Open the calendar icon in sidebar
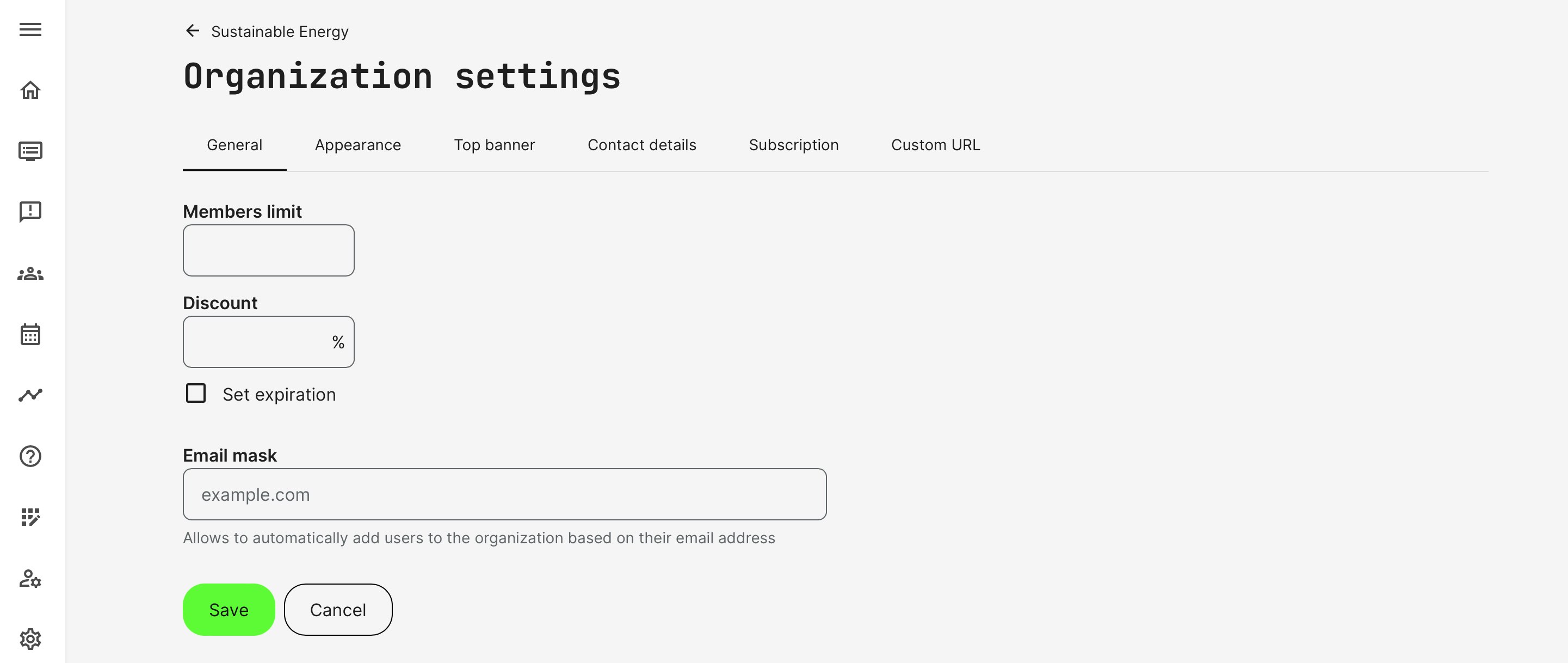 coord(30,334)
